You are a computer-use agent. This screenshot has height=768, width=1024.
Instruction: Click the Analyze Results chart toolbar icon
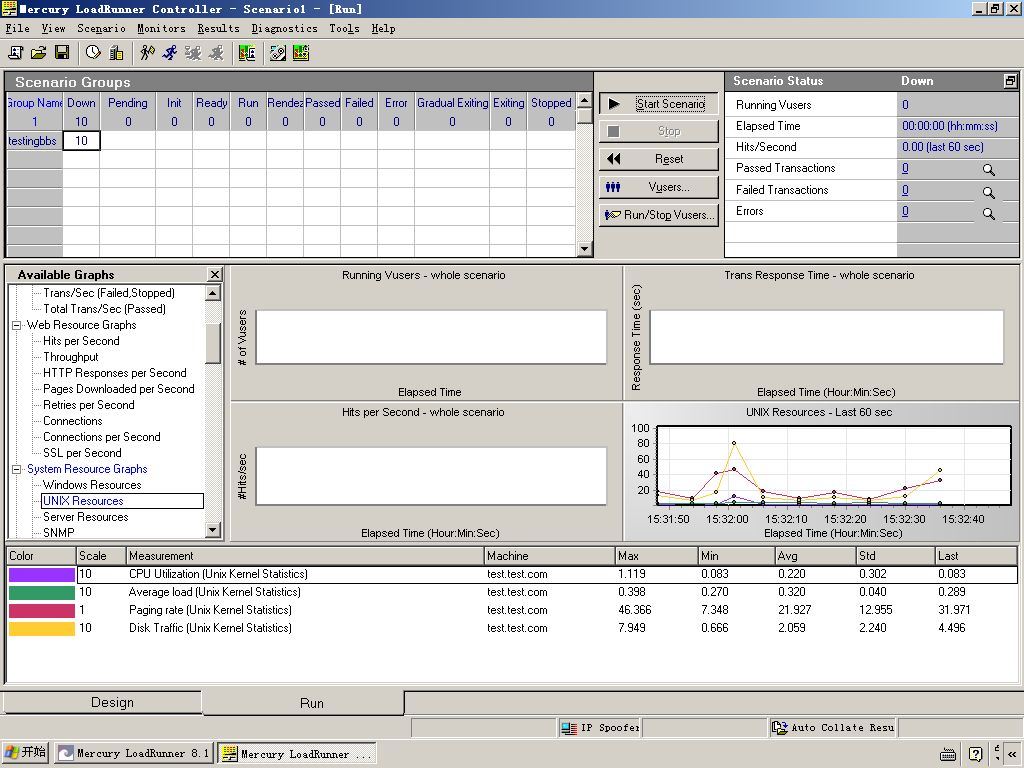tap(247, 53)
